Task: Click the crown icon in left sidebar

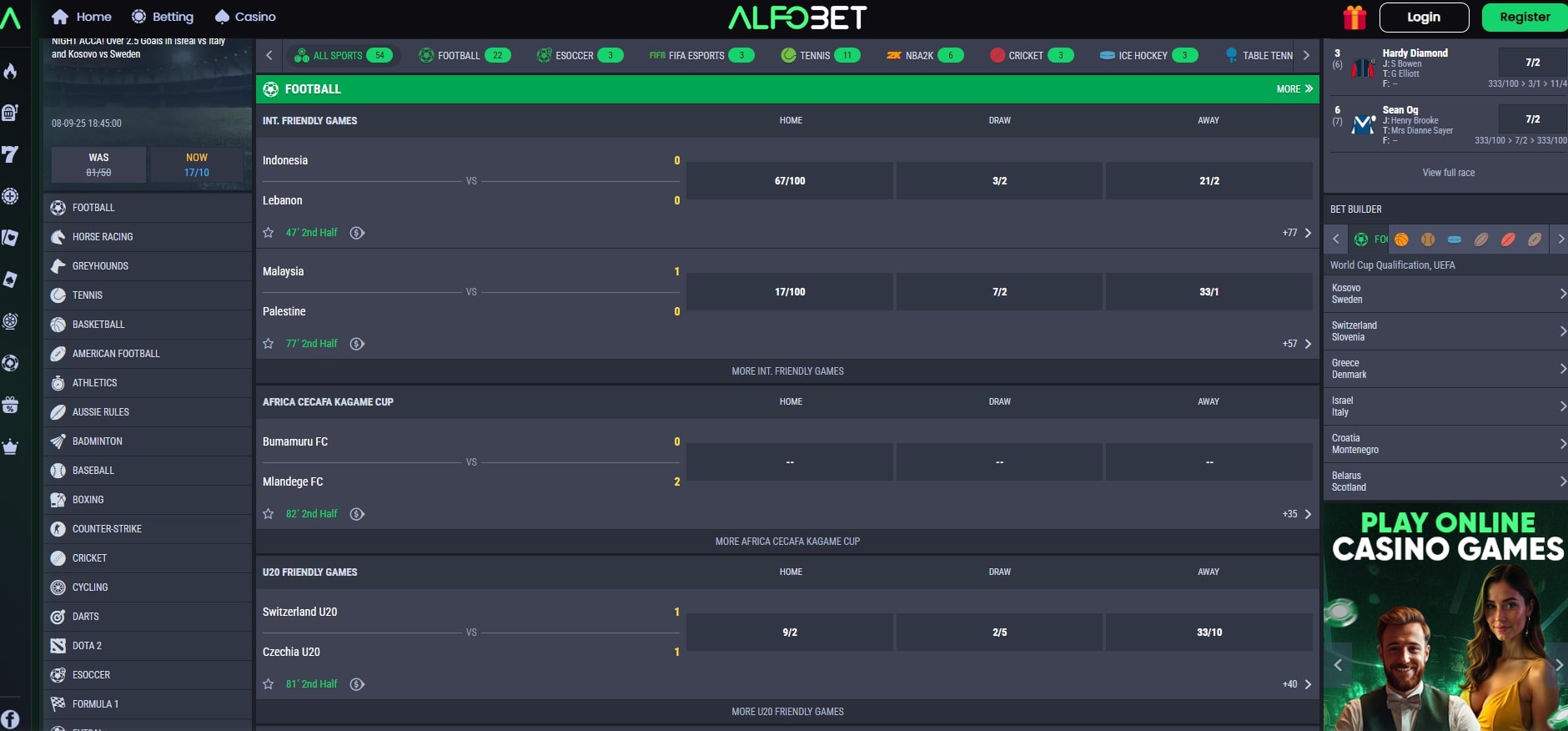Action: [10, 446]
